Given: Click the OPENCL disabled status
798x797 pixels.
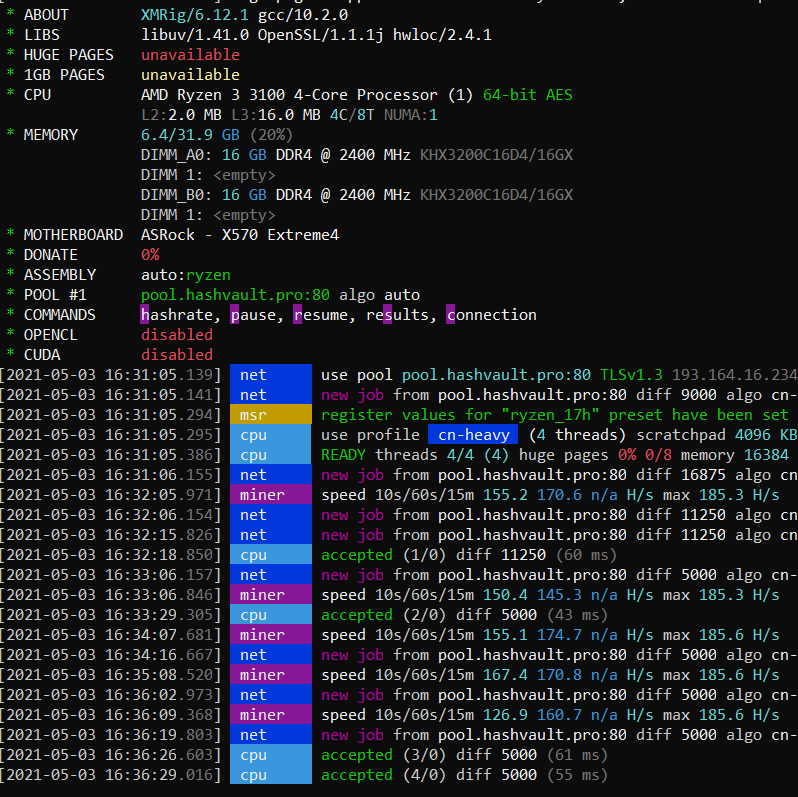Looking at the screenshot, I should coord(176,334).
